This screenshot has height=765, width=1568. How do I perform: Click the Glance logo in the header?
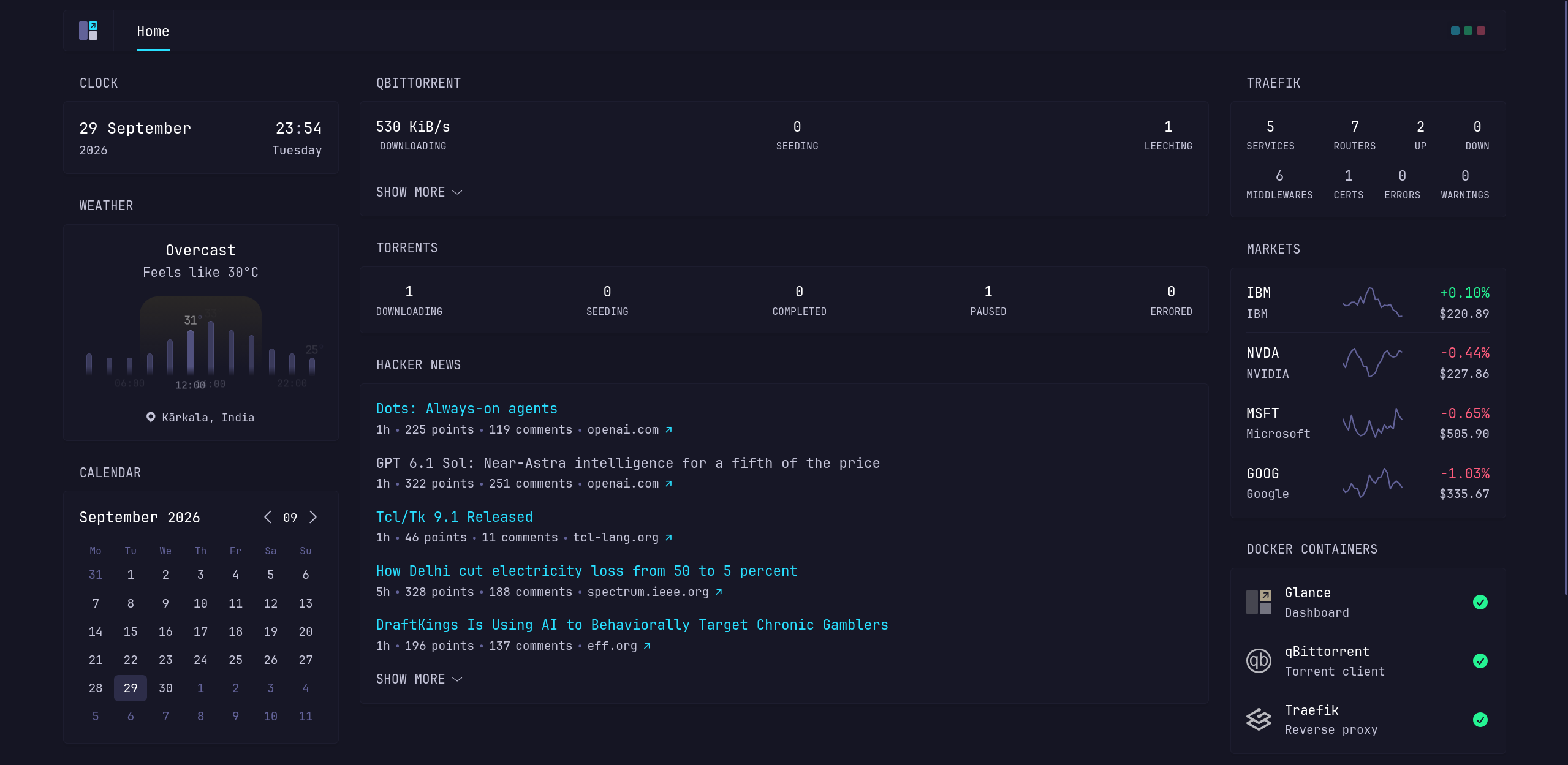tap(88, 31)
